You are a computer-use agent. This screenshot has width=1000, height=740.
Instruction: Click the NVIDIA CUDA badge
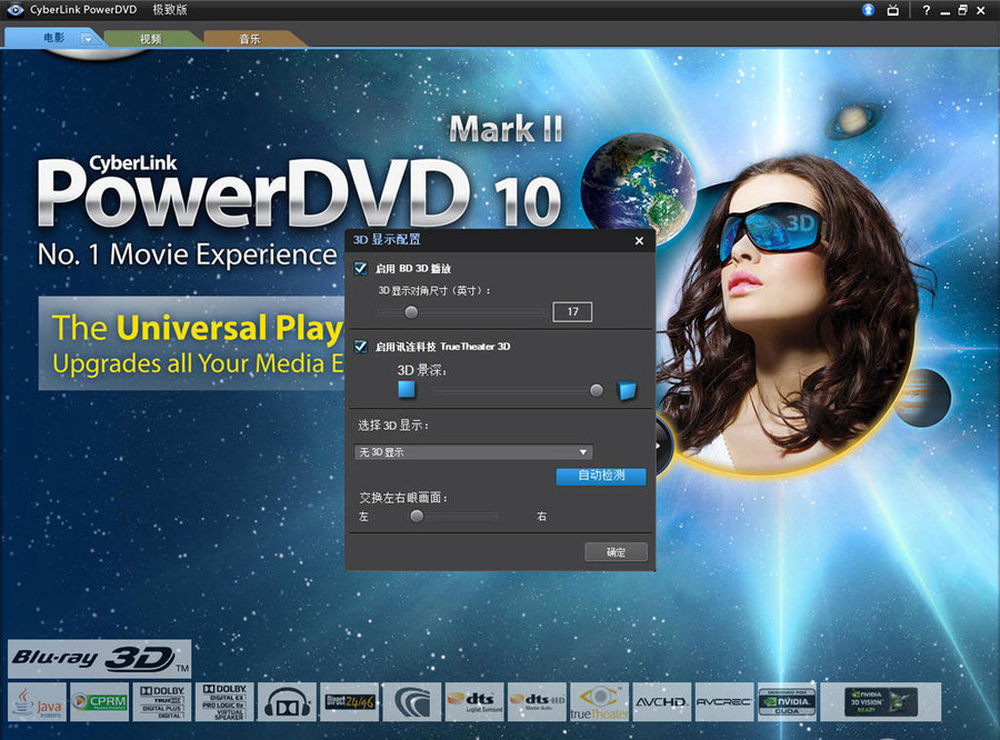pos(787,702)
